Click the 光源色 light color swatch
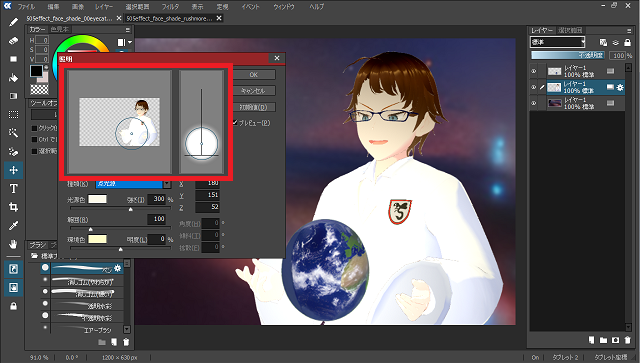 [98, 199]
